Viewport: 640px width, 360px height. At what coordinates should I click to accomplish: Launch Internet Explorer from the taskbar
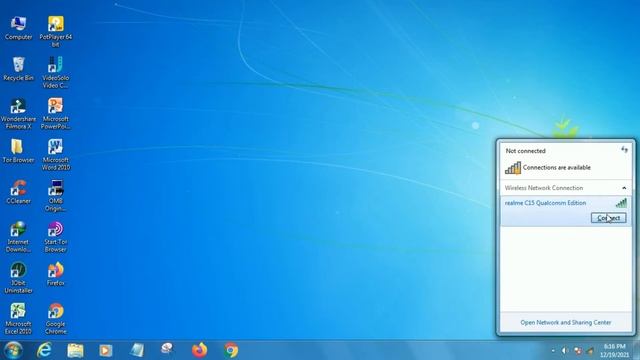(x=44, y=350)
